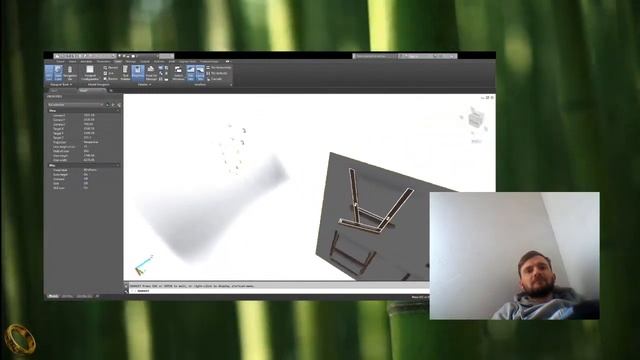Image resolution: width=640 pixels, height=360 pixels.
Task: Add a new drawing tab with plus
Action: [111, 90]
